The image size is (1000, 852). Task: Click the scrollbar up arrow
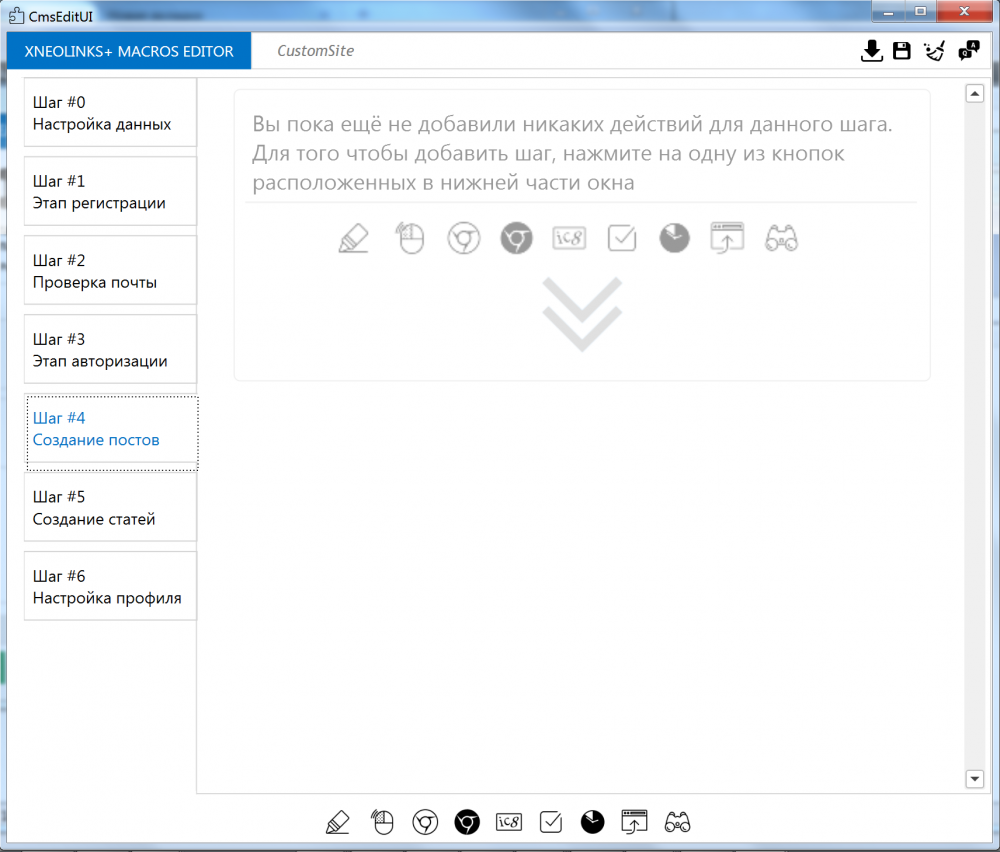tap(974, 94)
